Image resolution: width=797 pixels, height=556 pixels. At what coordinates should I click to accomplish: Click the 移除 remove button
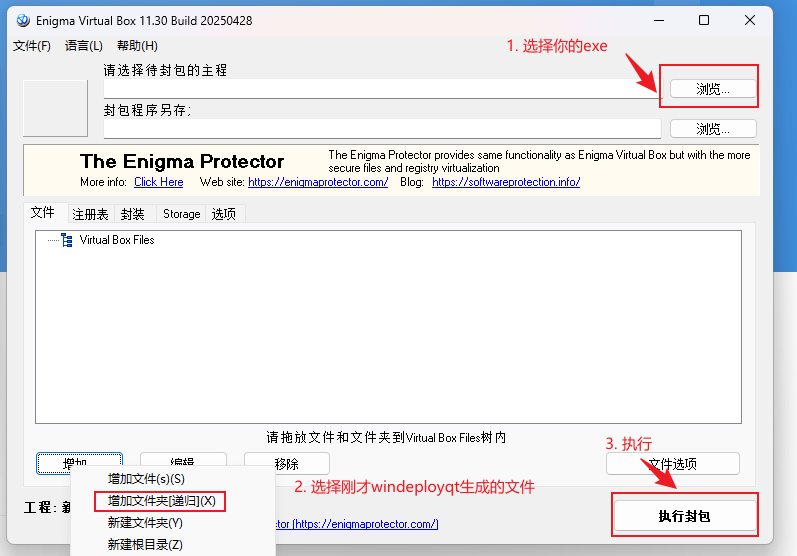point(287,464)
